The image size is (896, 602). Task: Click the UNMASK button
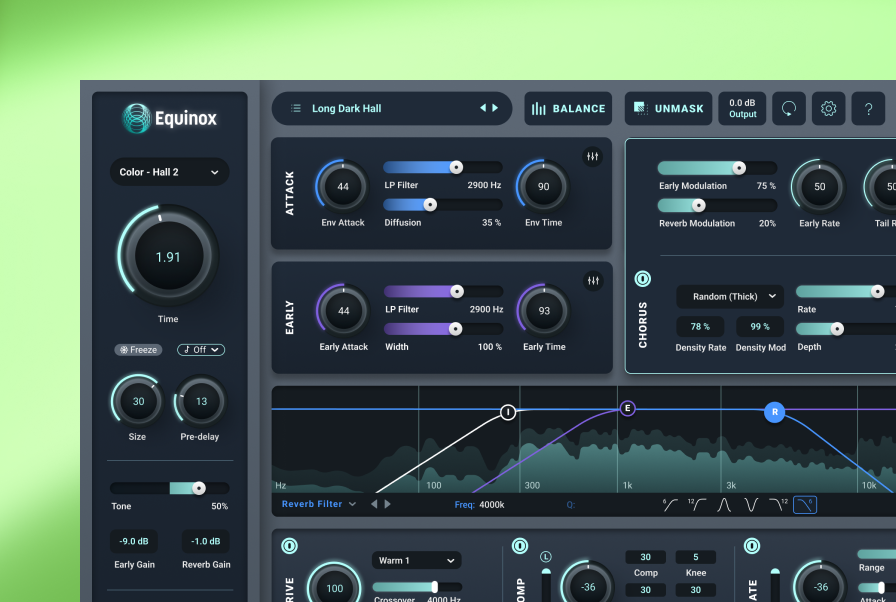(668, 109)
